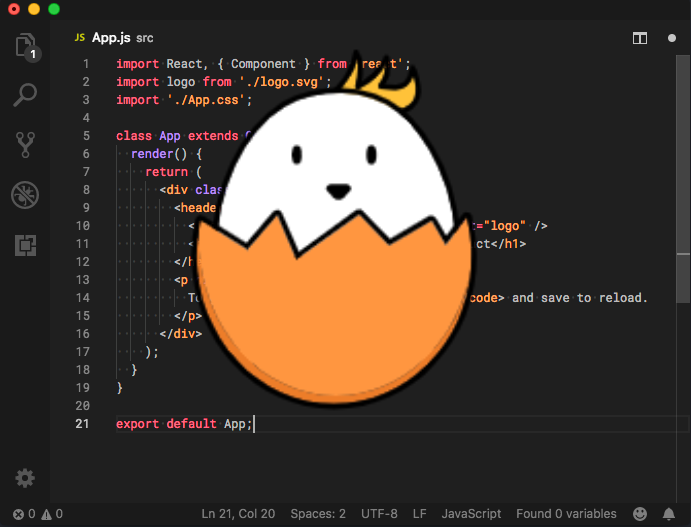Viewport: 691px width, 527px height.
Task: Open the Source Control view
Action: (25, 145)
